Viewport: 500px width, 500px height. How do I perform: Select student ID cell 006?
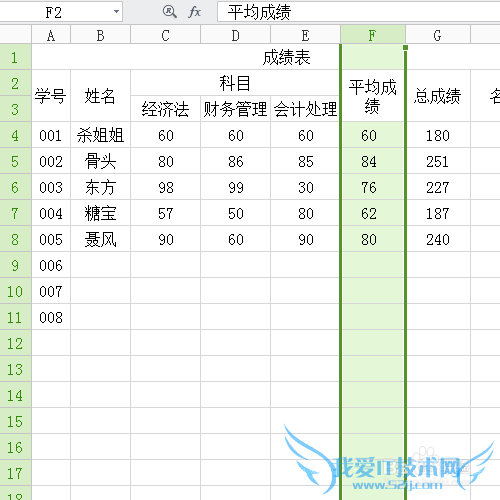pyautogui.click(x=51, y=265)
